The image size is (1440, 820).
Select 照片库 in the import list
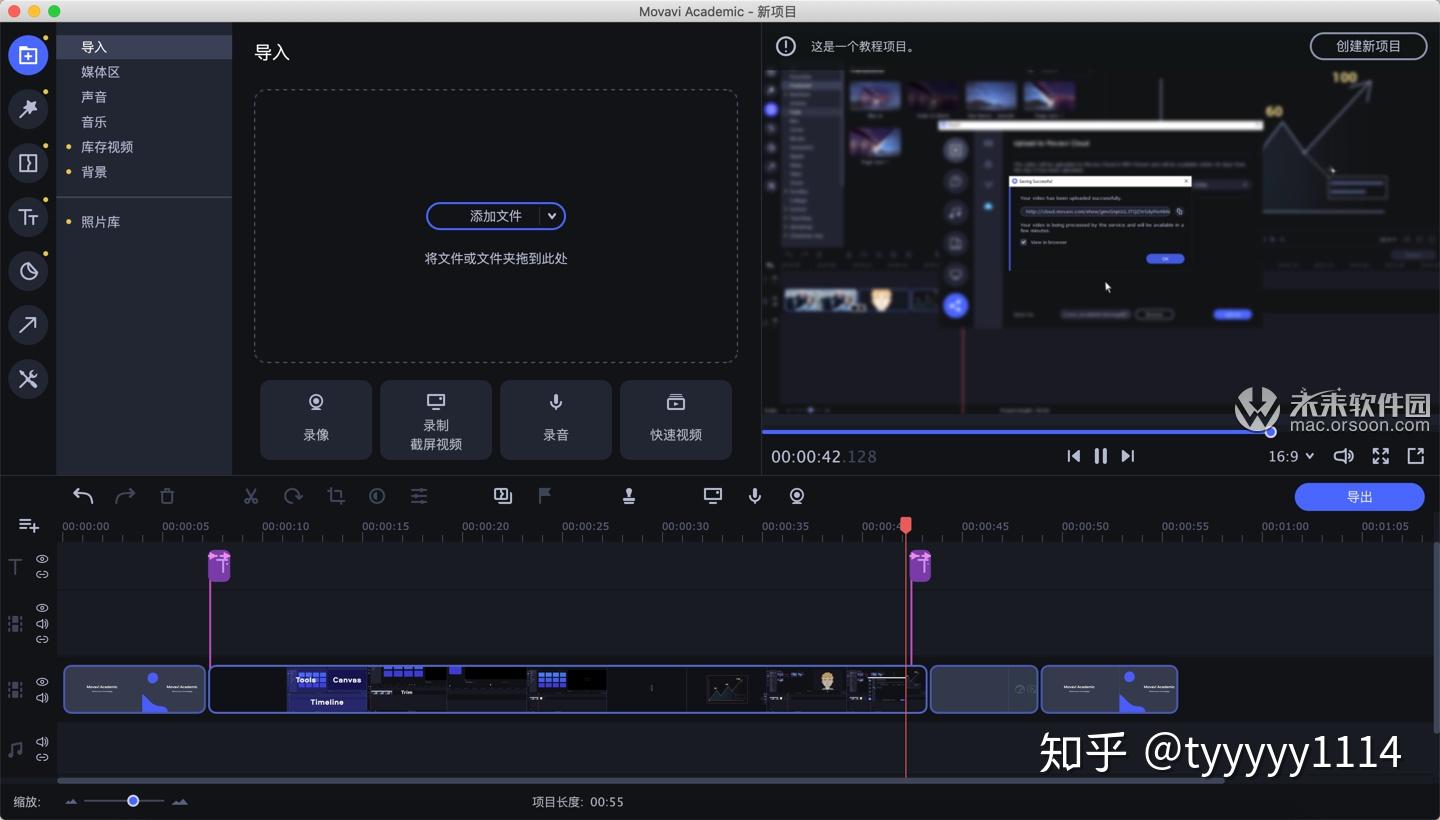pos(144,222)
